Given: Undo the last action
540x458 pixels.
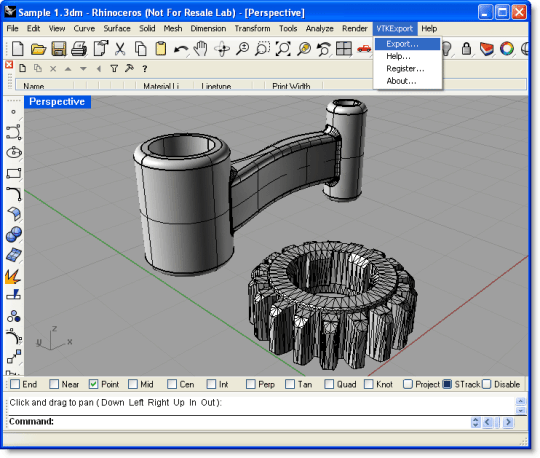Looking at the screenshot, I should (x=181, y=49).
